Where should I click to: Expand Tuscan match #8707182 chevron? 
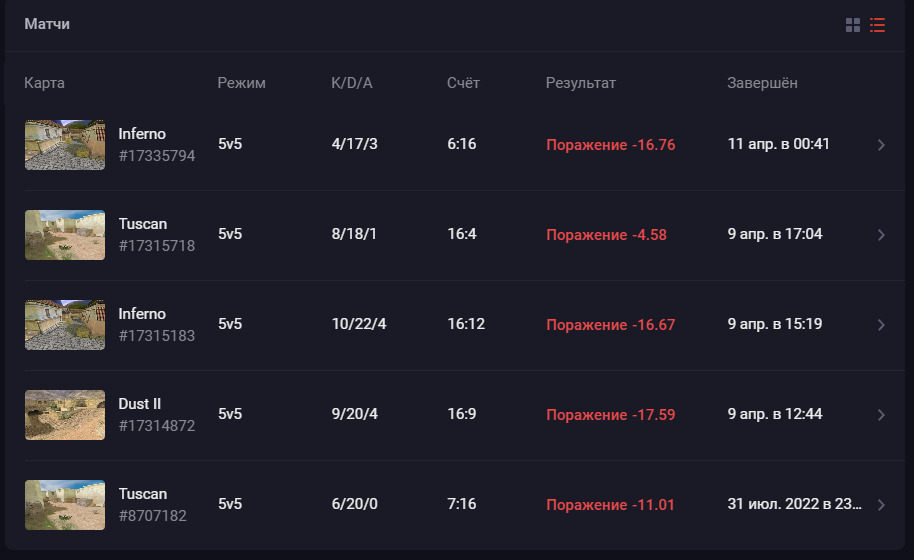881,505
